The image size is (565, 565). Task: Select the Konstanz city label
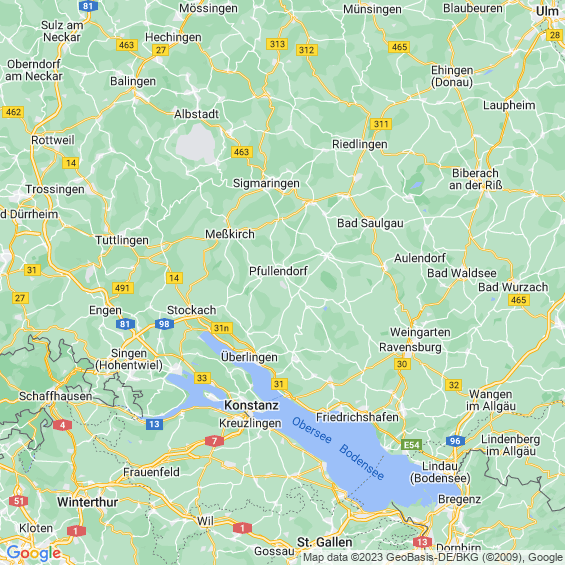pos(251,405)
